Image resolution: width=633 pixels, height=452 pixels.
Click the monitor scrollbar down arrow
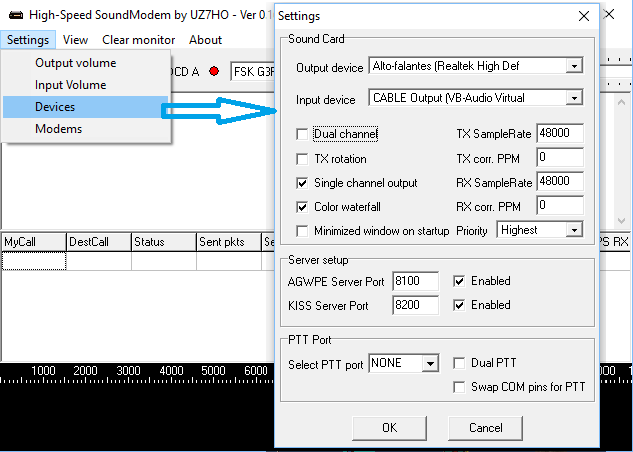(x=621, y=221)
